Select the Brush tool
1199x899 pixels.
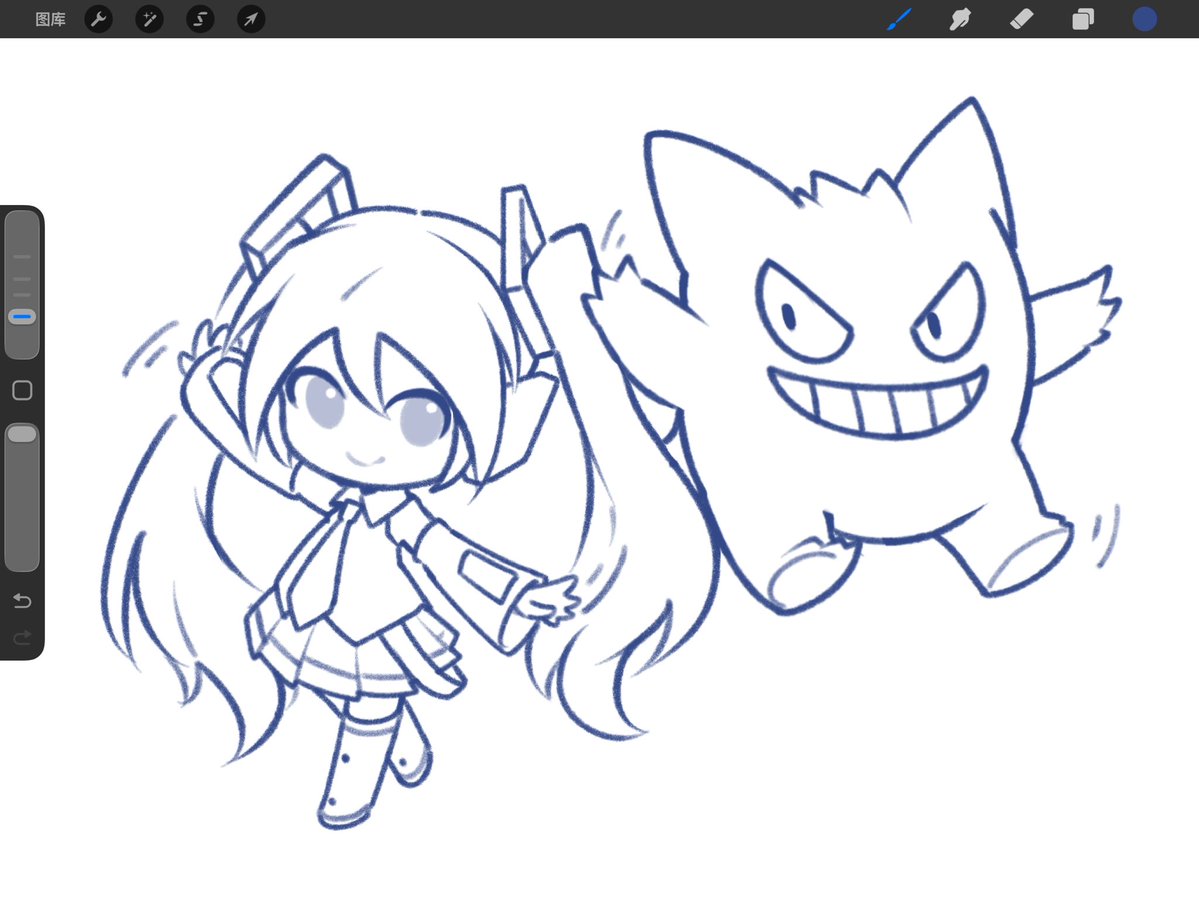tap(899, 19)
